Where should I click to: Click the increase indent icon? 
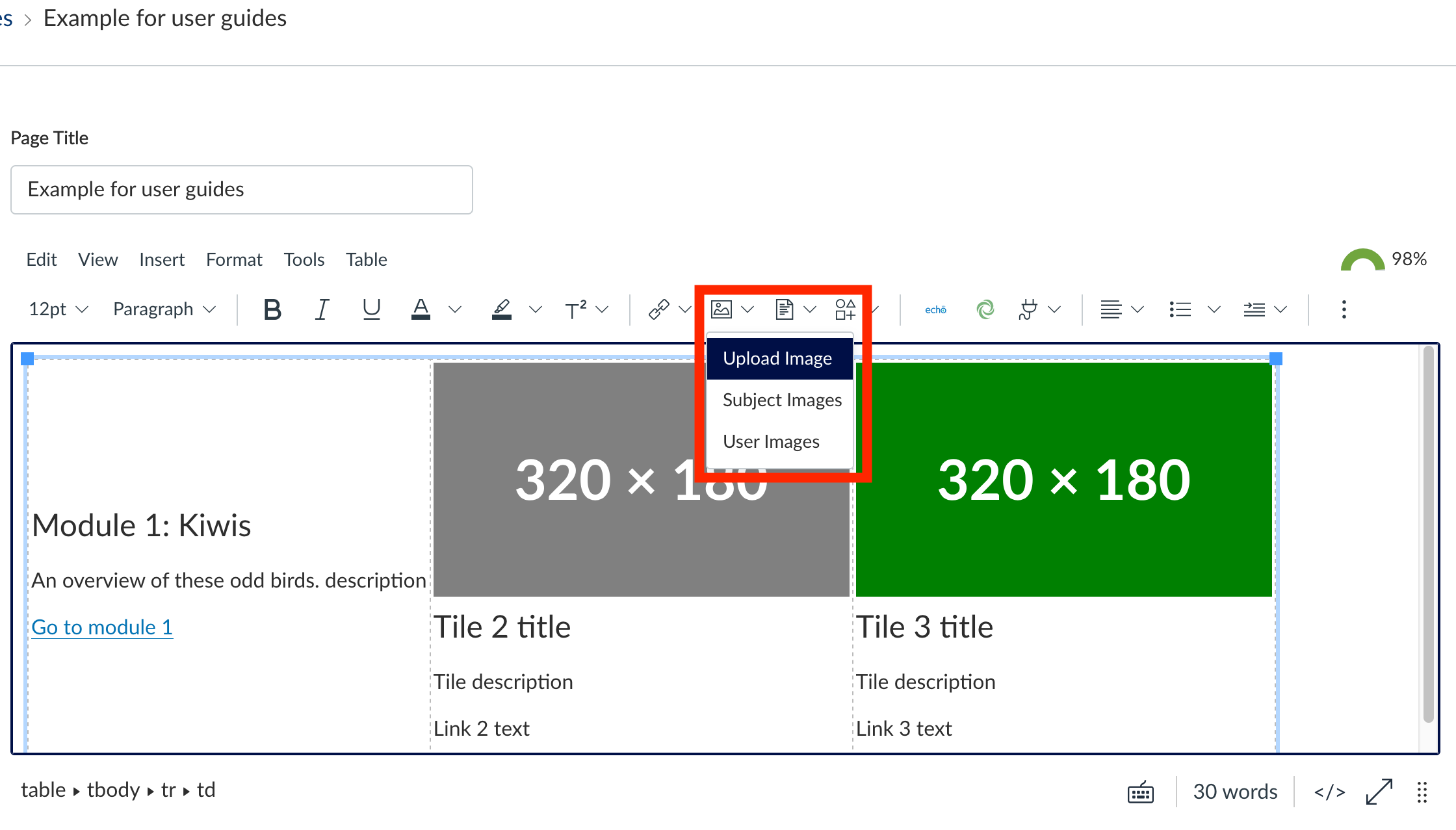point(1254,309)
